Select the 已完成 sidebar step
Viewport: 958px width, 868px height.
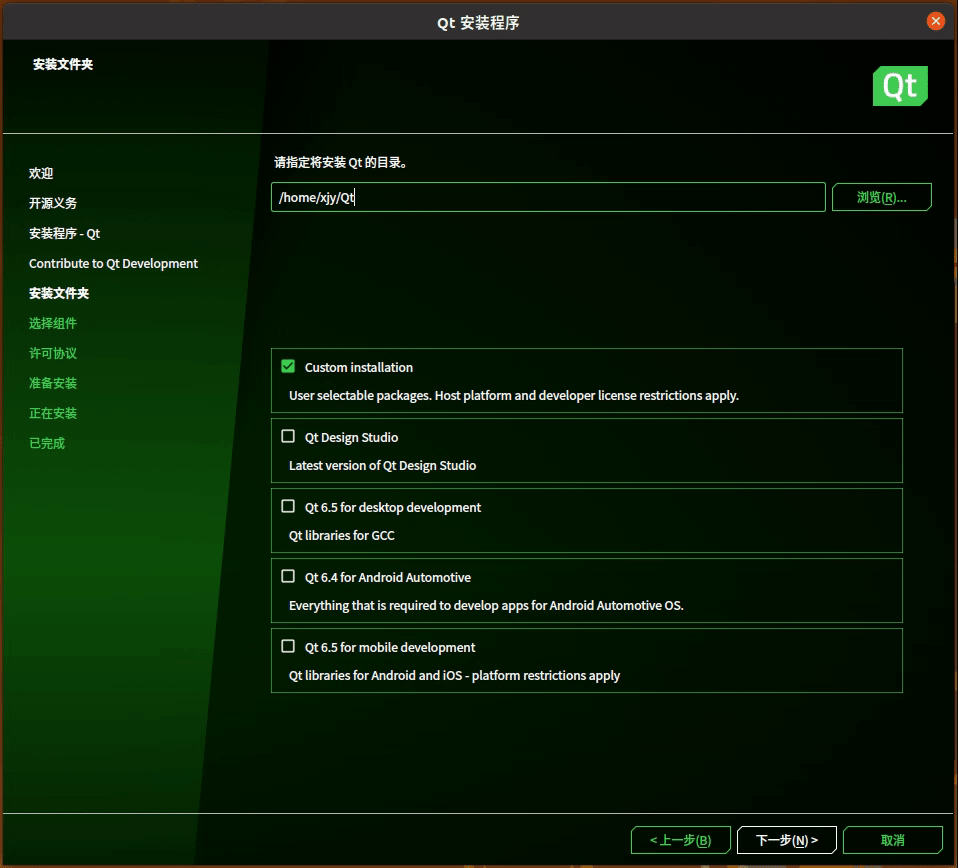[47, 443]
